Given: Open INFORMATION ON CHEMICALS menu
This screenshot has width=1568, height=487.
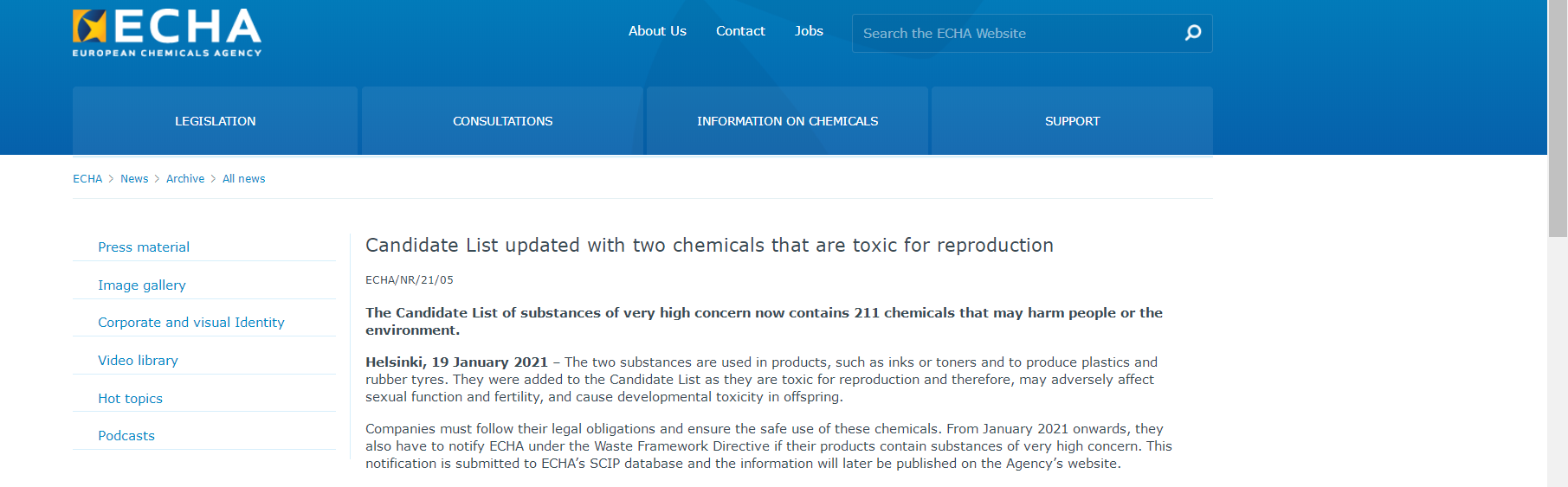Looking at the screenshot, I should [x=787, y=121].
